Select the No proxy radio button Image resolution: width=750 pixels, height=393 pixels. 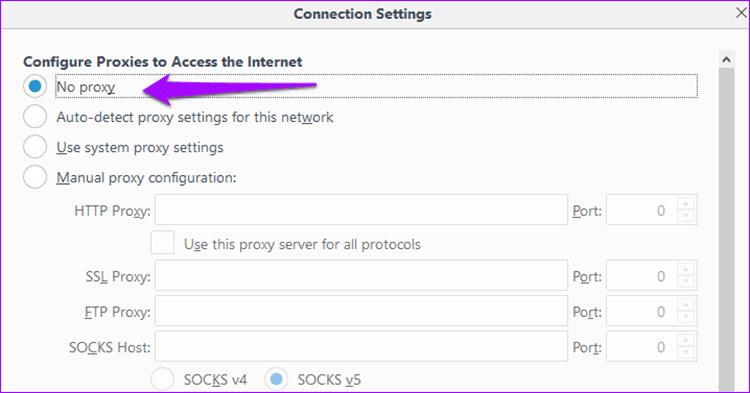tap(35, 87)
